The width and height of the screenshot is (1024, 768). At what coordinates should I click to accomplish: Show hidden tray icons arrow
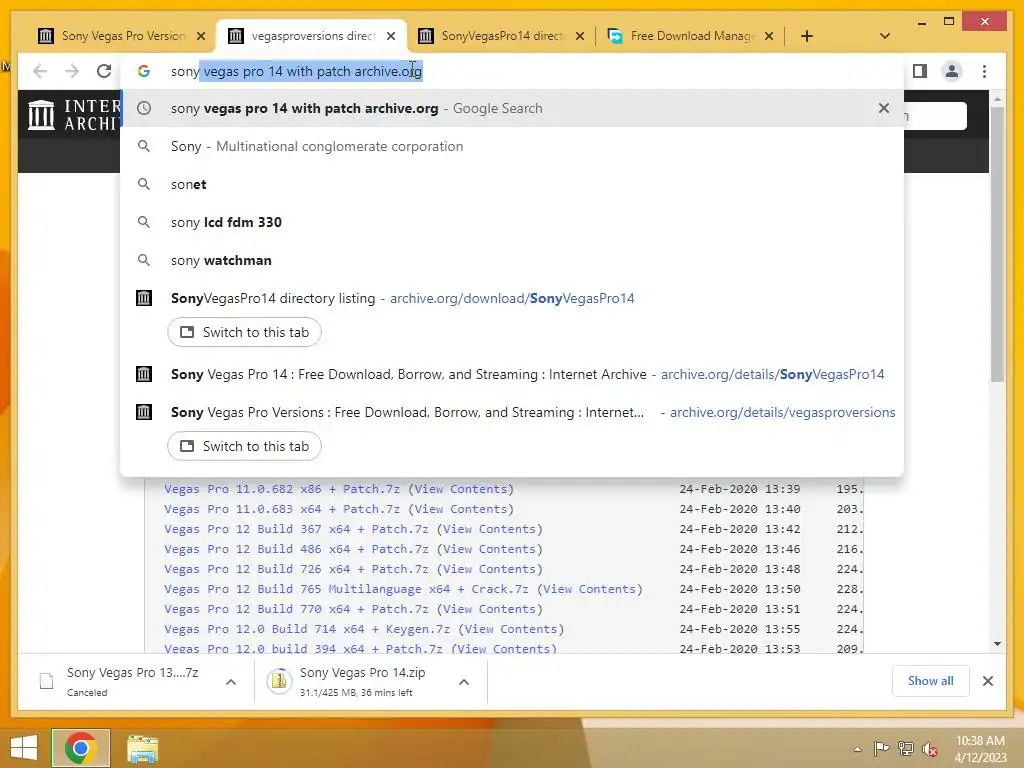coord(857,749)
